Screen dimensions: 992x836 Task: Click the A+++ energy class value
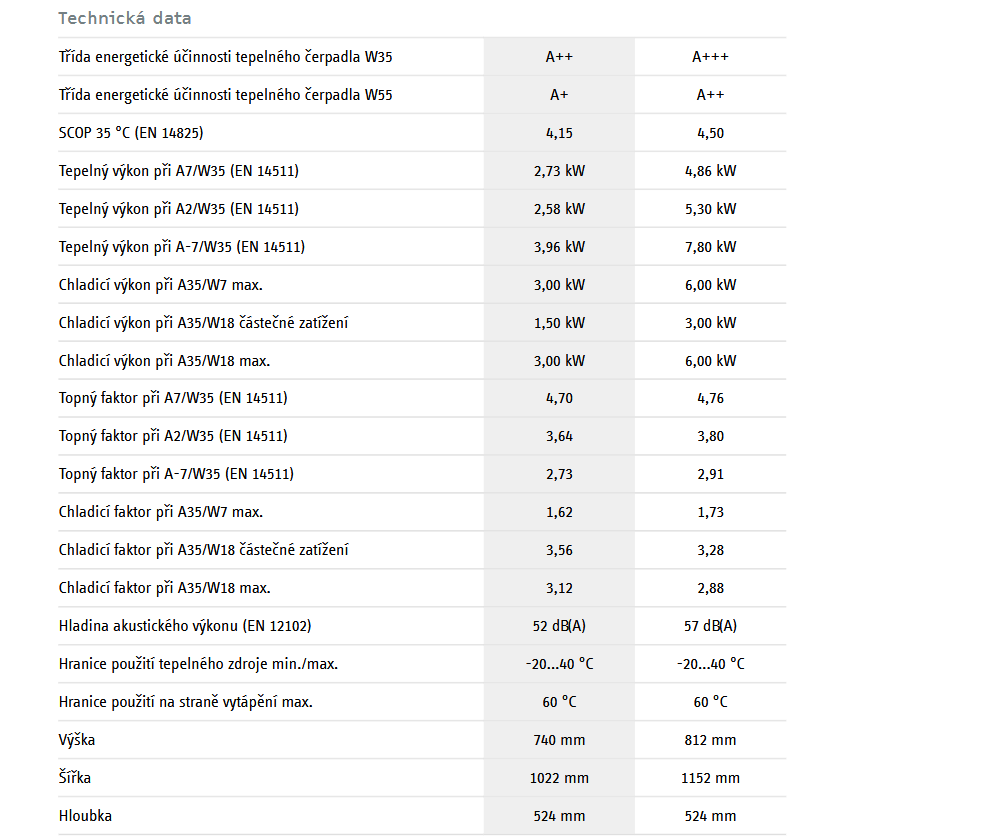[x=710, y=57]
